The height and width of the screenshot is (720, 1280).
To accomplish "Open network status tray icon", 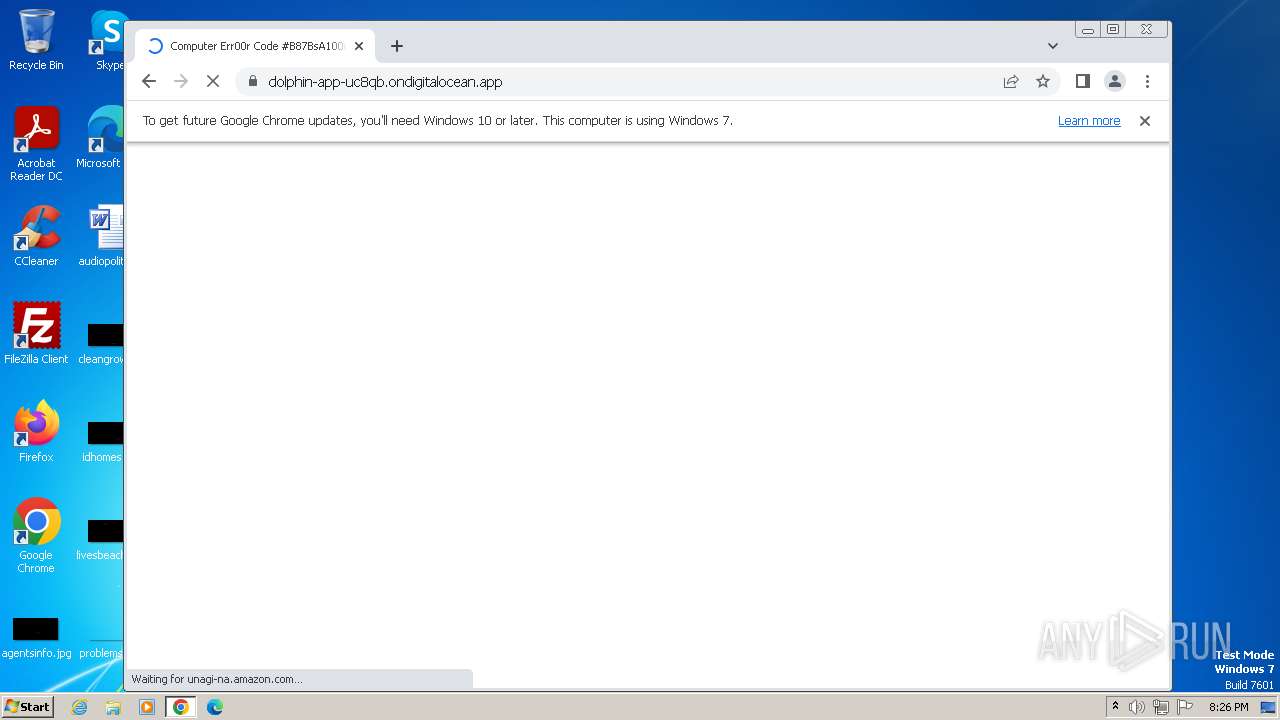I will point(1161,707).
